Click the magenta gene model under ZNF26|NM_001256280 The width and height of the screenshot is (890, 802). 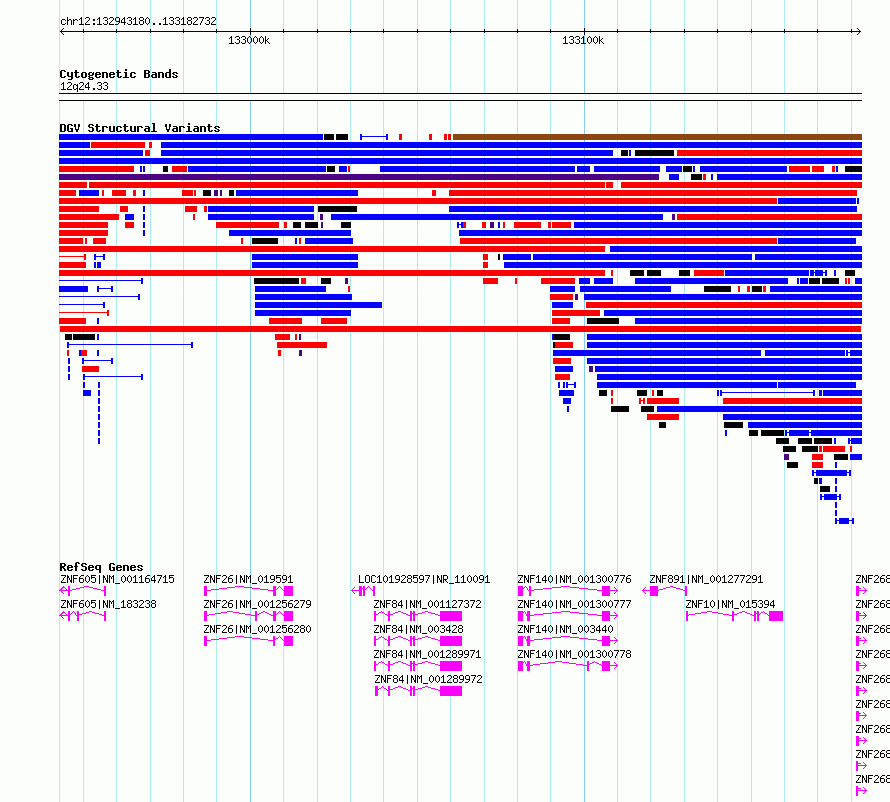tap(249, 641)
